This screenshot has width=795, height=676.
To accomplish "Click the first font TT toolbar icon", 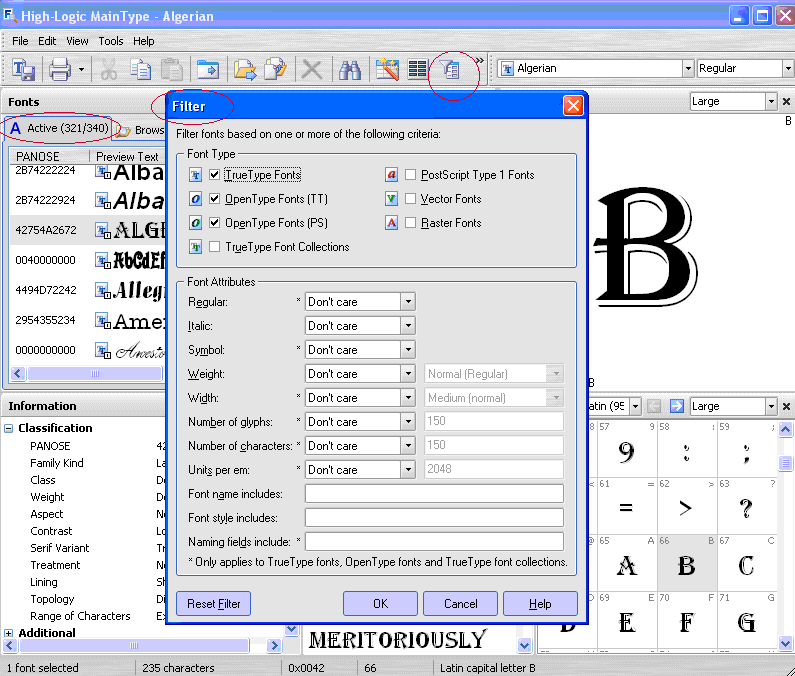I will 23,69.
